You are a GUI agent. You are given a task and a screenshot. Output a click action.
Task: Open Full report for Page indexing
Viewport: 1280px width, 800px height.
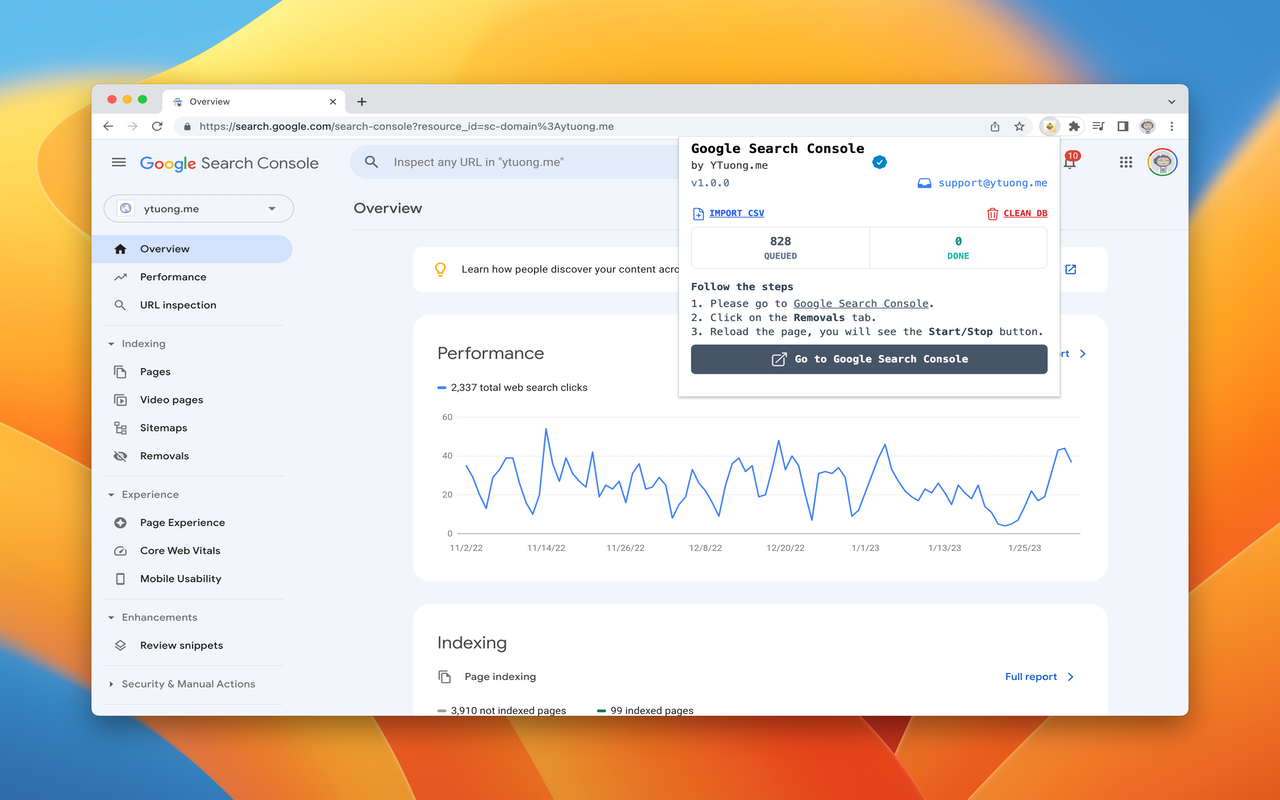tap(1040, 677)
